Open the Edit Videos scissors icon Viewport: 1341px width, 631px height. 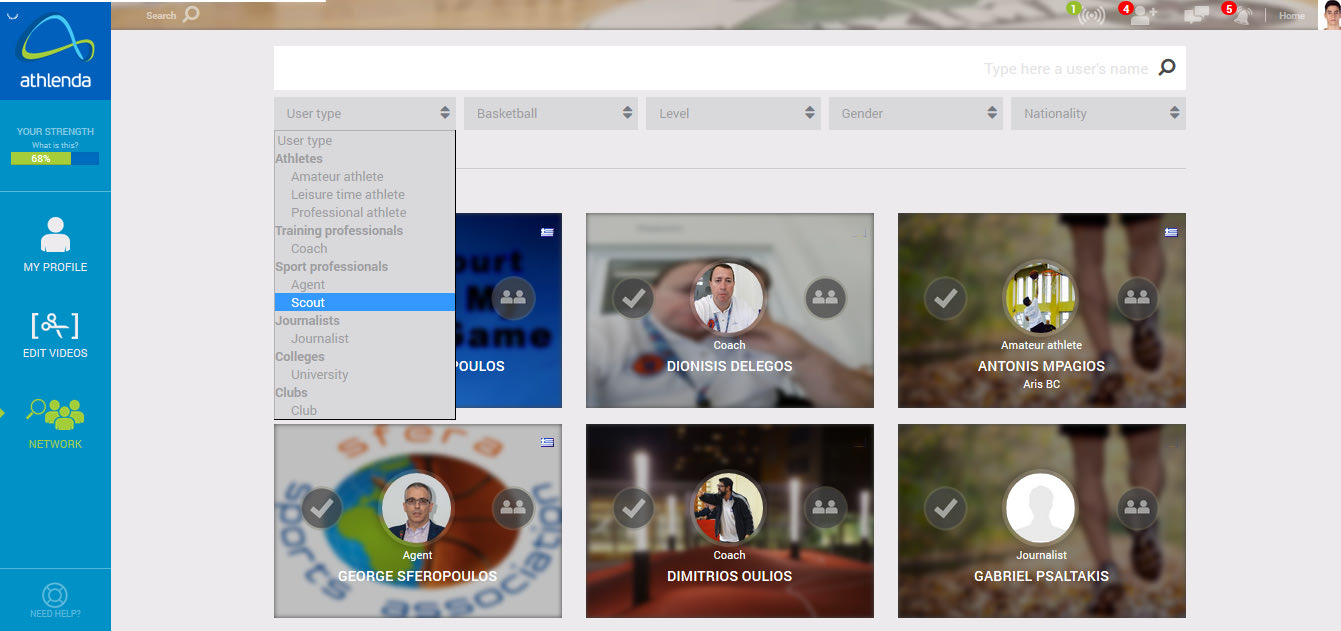[55, 325]
